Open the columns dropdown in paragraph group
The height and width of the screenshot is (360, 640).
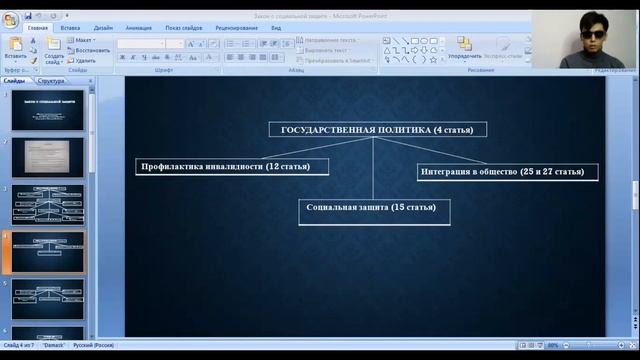pos(277,58)
